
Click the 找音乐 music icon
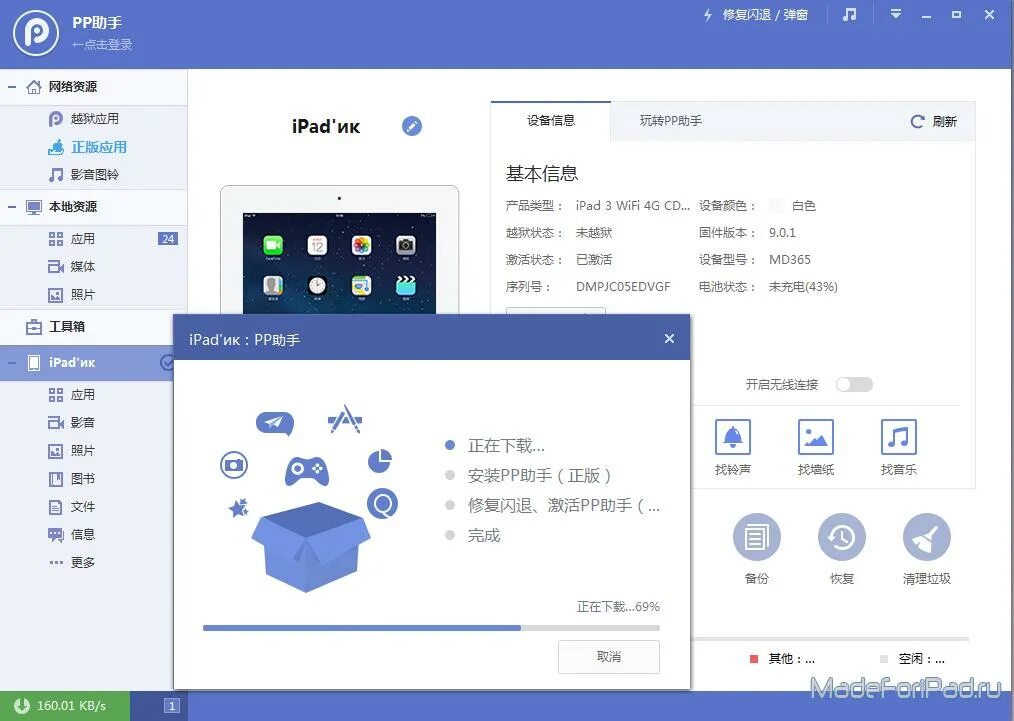pyautogui.click(x=899, y=437)
